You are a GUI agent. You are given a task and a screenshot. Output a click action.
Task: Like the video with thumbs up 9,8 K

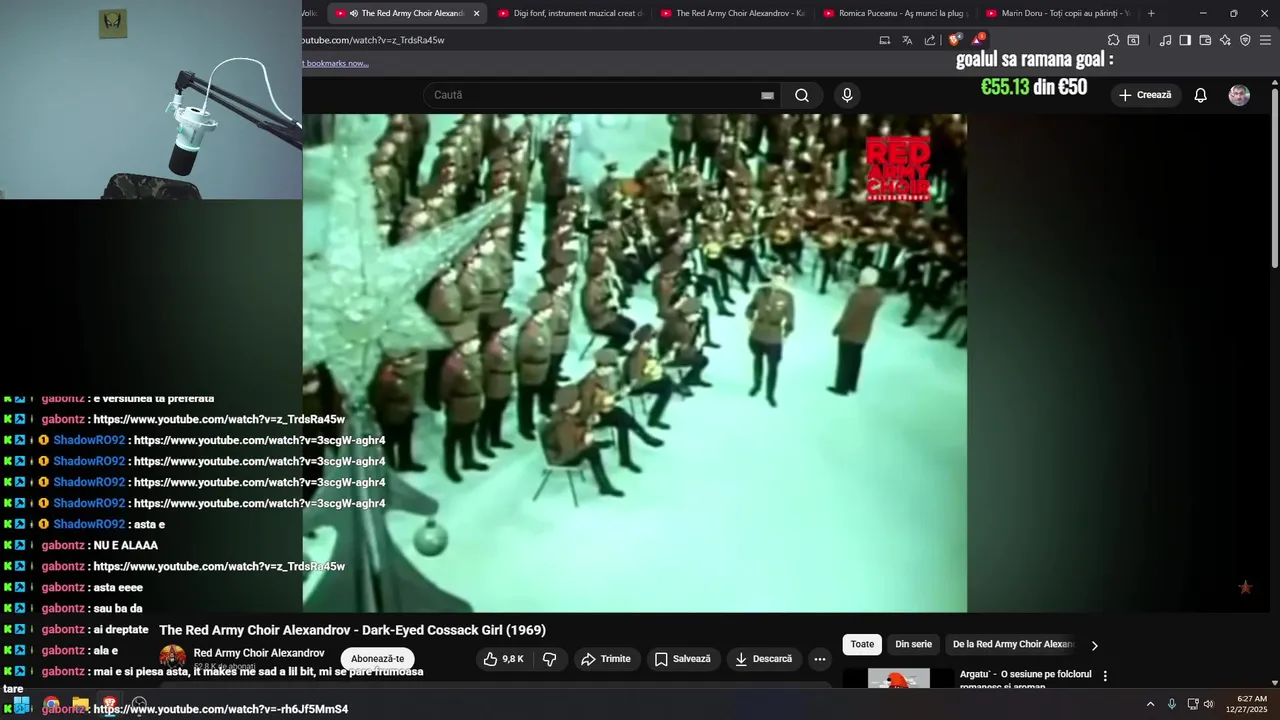[503, 659]
